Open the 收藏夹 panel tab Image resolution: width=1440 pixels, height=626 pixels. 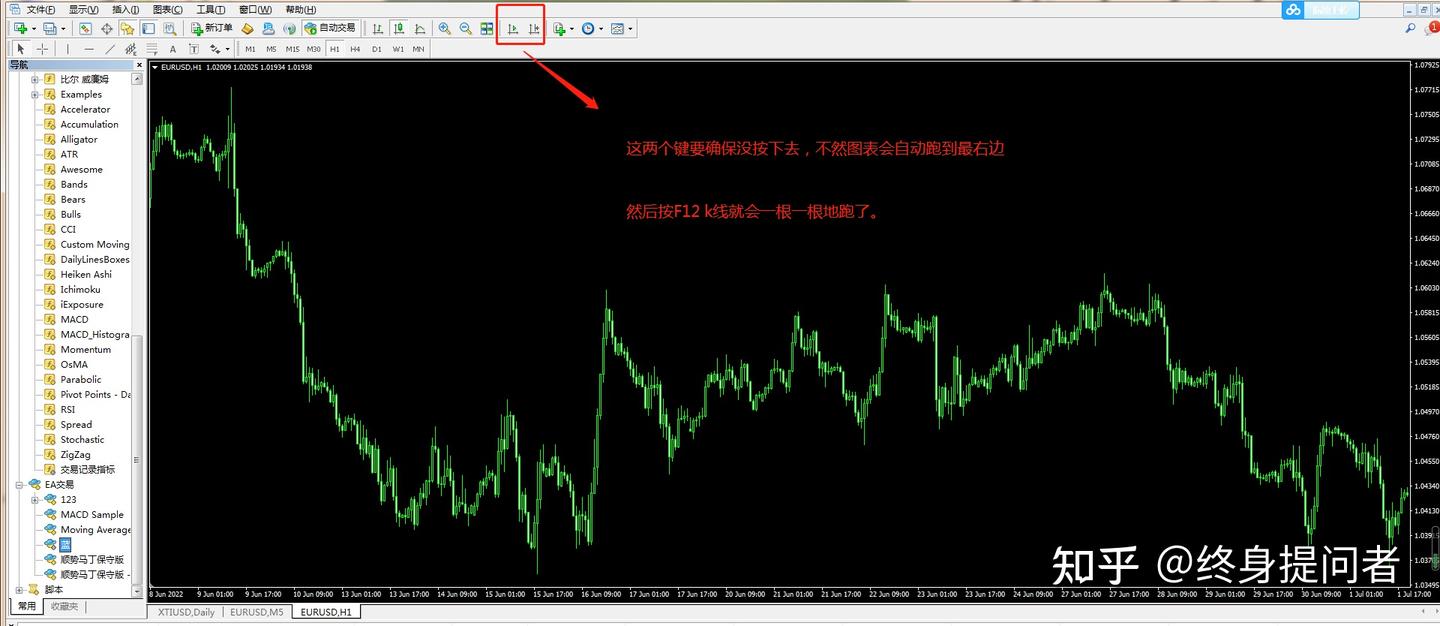[63, 606]
